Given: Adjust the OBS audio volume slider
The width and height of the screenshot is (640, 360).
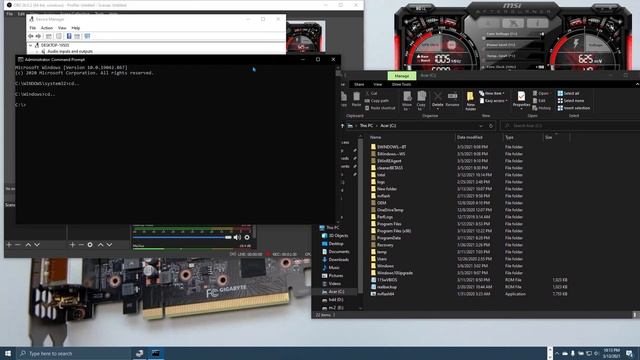Looking at the screenshot, I should (x=182, y=237).
